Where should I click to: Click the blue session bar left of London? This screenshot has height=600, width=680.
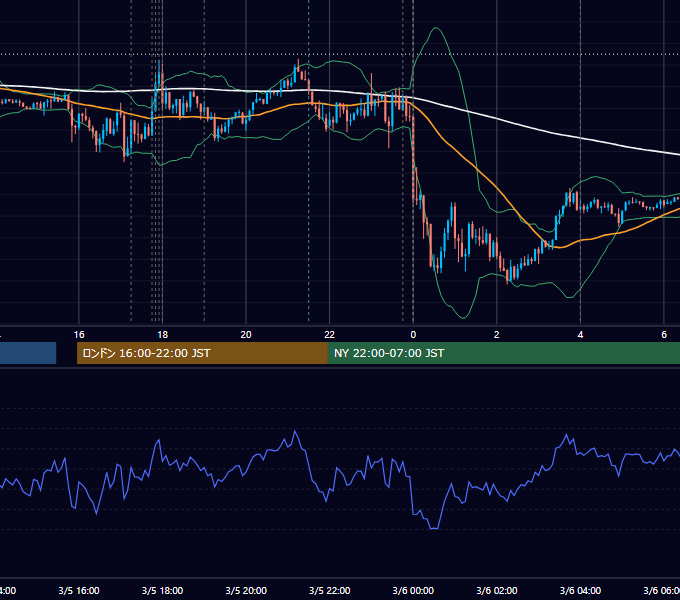(x=28, y=353)
